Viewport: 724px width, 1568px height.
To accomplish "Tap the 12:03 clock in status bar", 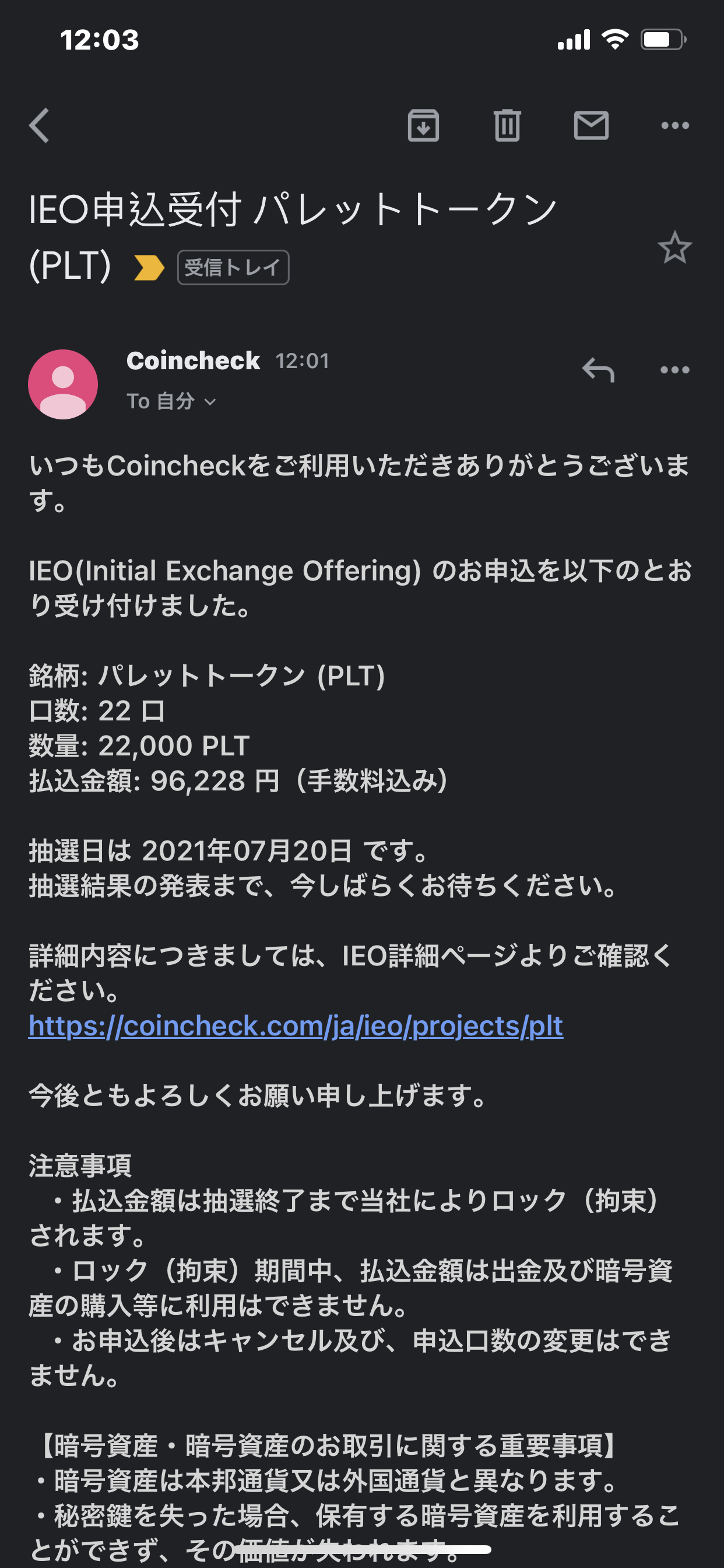I will [x=100, y=40].
